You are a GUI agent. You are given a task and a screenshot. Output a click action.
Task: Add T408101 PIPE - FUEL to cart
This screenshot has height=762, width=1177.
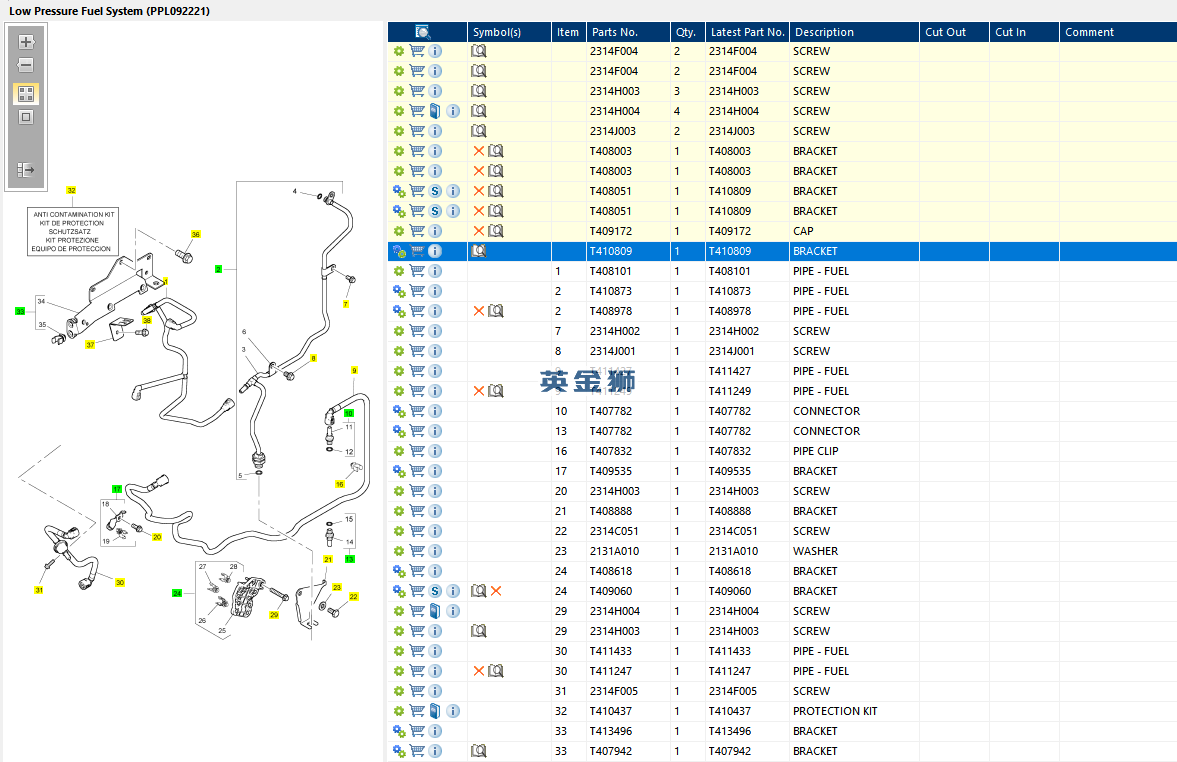coord(417,271)
